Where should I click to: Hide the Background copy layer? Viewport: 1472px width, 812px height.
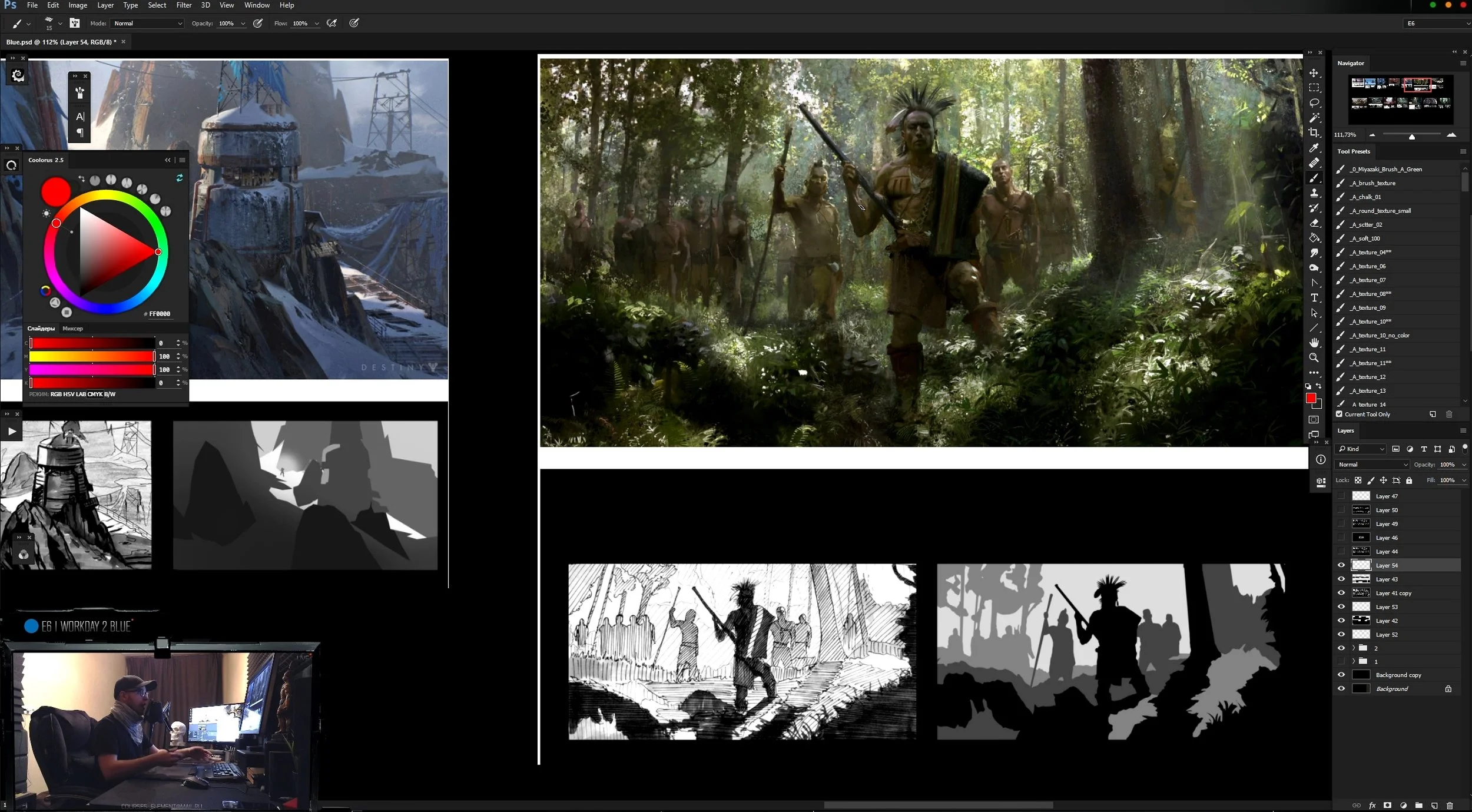(1341, 675)
